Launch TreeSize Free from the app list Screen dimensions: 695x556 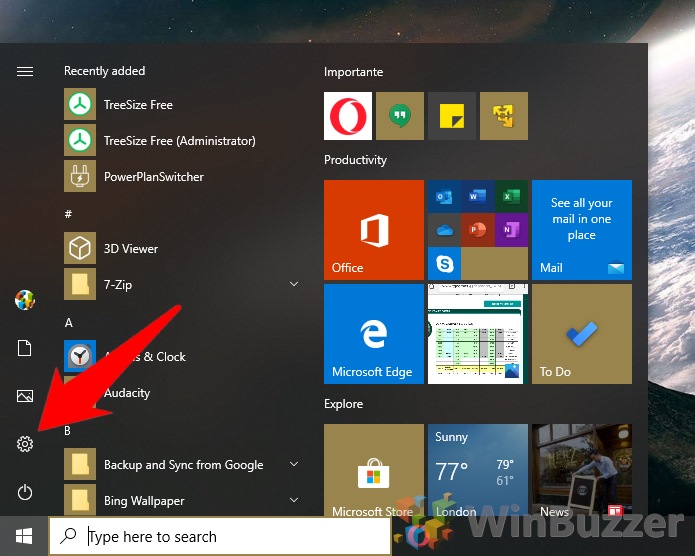coord(182,104)
